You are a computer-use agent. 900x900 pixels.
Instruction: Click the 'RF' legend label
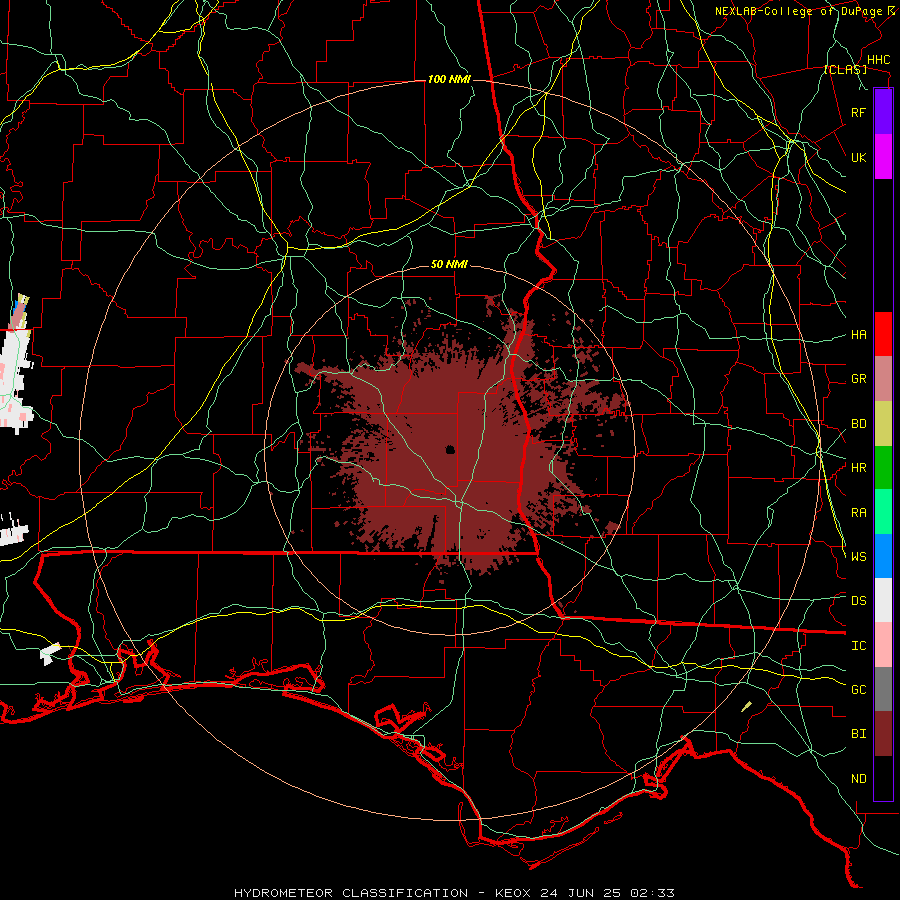[x=858, y=112]
